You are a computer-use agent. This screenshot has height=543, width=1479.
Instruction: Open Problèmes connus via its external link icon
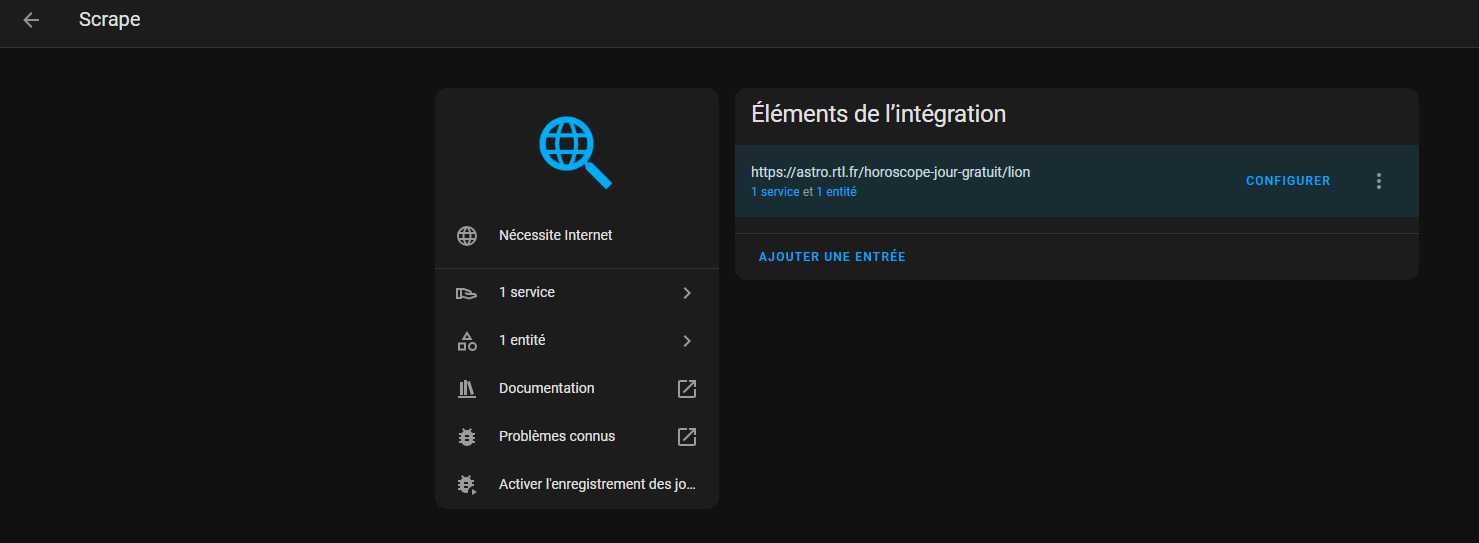pos(686,437)
